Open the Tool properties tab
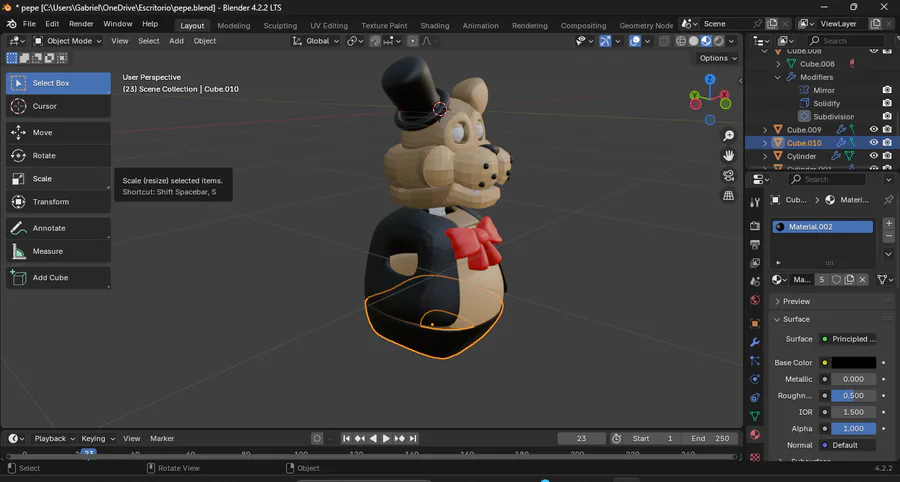The image size is (900, 482). (x=755, y=202)
